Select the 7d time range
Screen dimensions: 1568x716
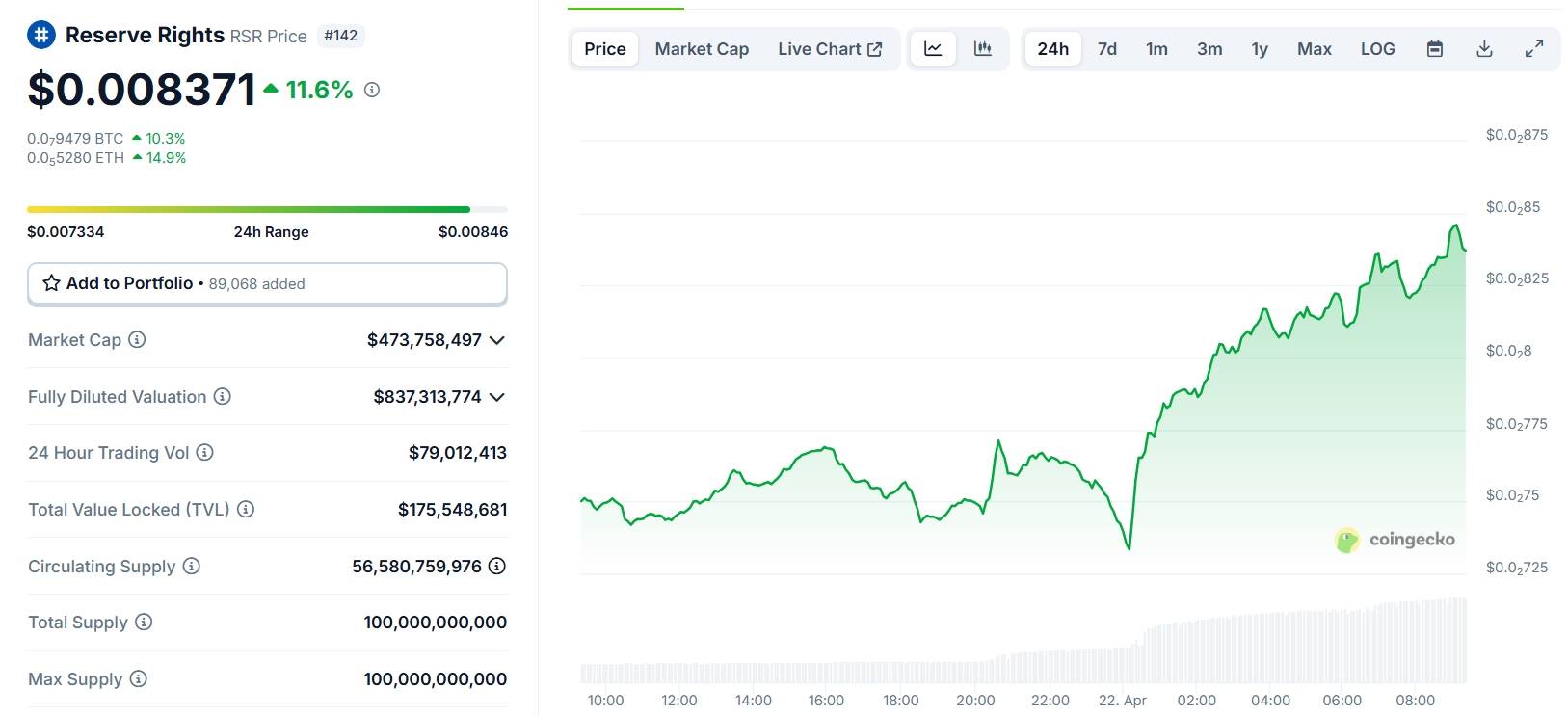coord(1107,49)
